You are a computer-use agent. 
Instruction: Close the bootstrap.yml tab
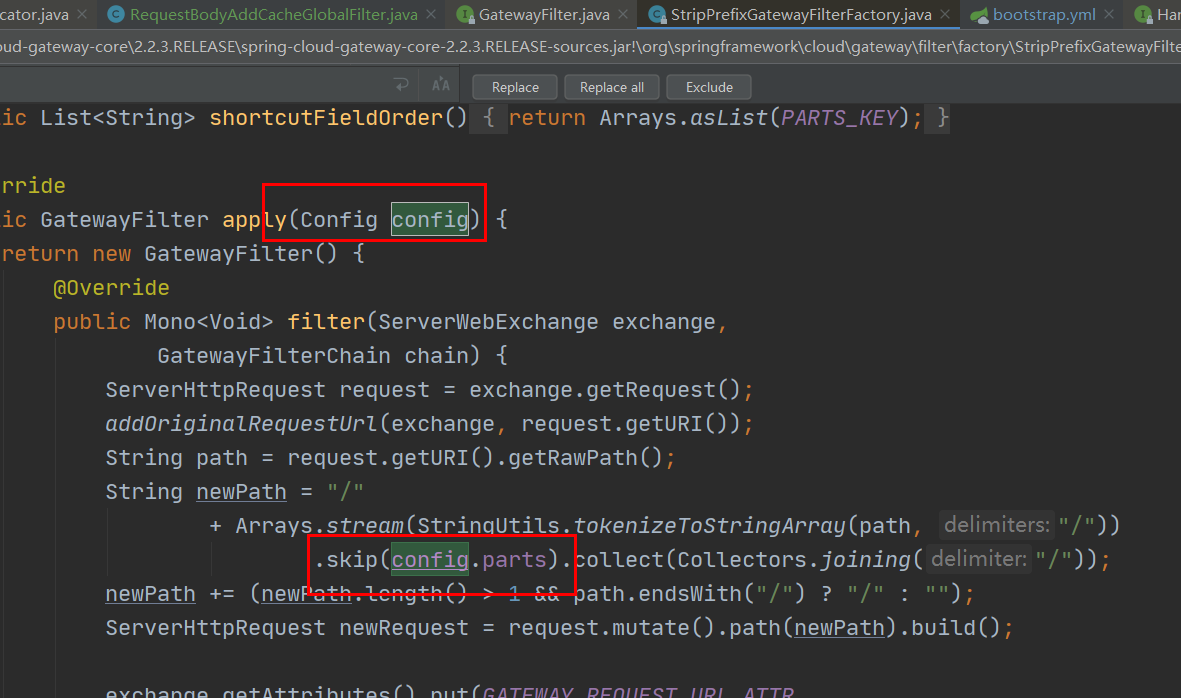coord(1109,14)
